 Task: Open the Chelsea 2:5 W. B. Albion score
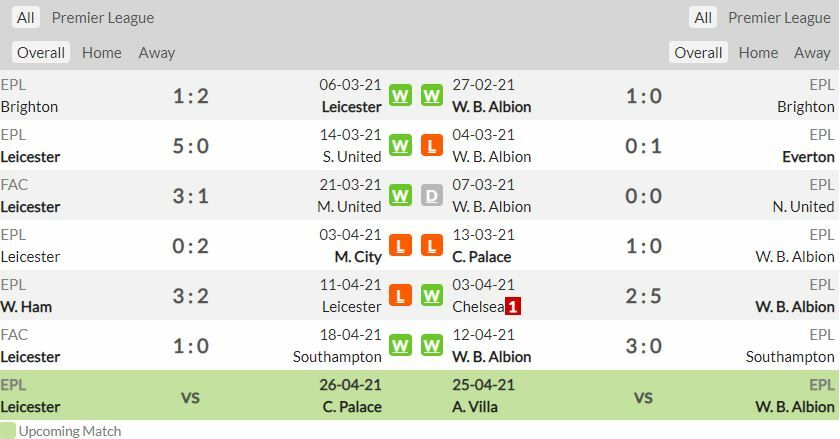click(x=643, y=296)
